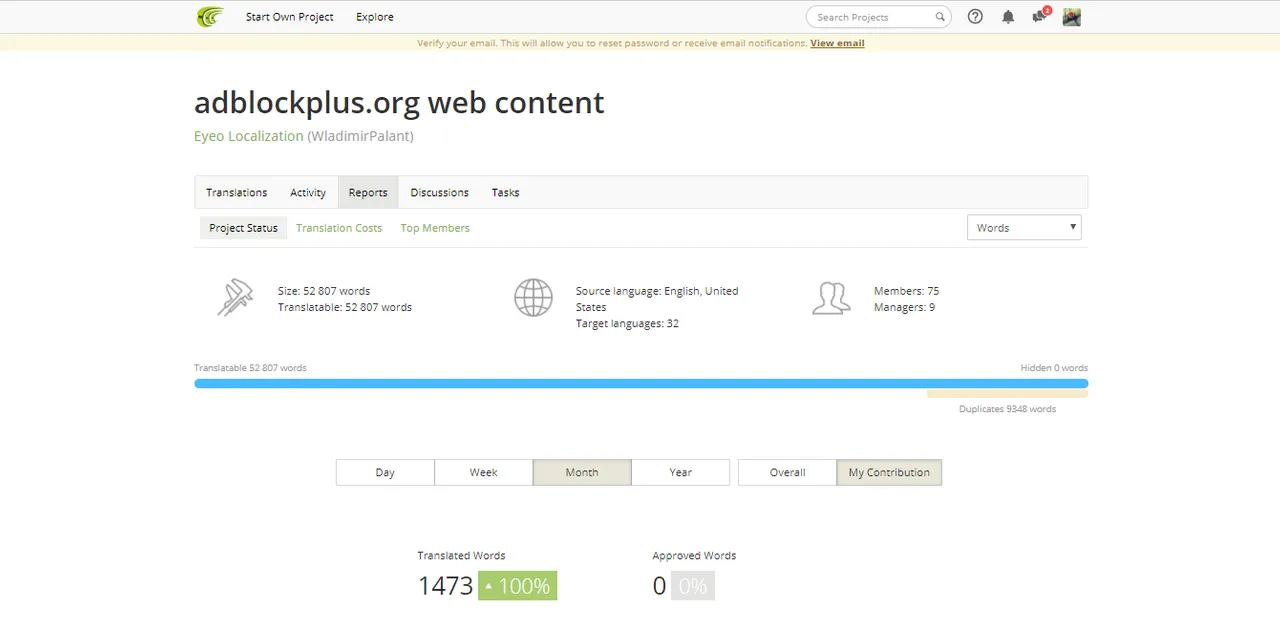Click the Translated Words label
This screenshot has width=1280, height=635.
[461, 555]
